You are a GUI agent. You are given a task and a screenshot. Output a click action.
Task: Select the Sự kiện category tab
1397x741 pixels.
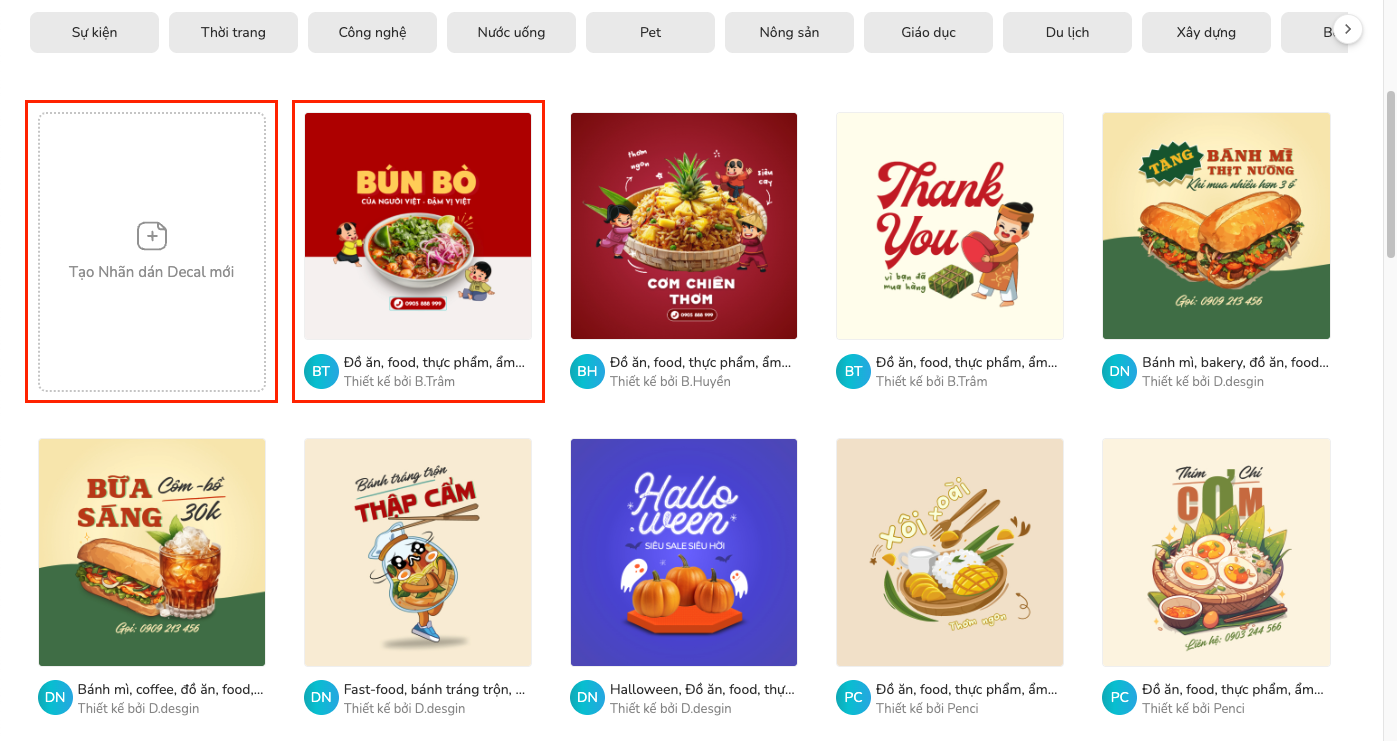94,32
